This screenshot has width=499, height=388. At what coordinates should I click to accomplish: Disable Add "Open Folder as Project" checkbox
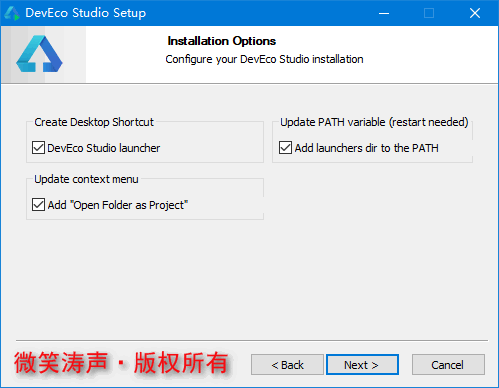pyautogui.click(x=38, y=205)
